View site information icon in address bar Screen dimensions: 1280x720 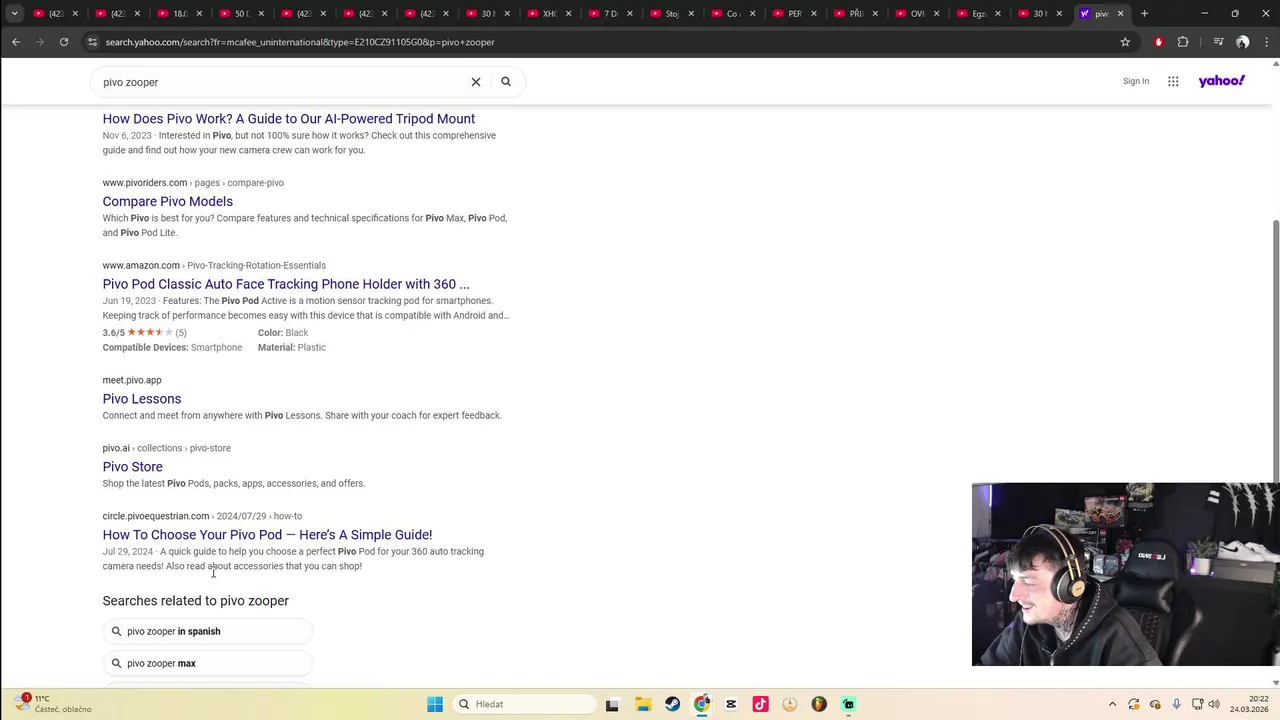[92, 42]
